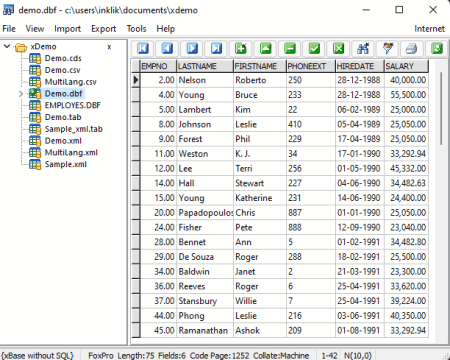The height and width of the screenshot is (360, 450).
Task: Click the MultiLang.csv table icon
Action: click(x=35, y=82)
